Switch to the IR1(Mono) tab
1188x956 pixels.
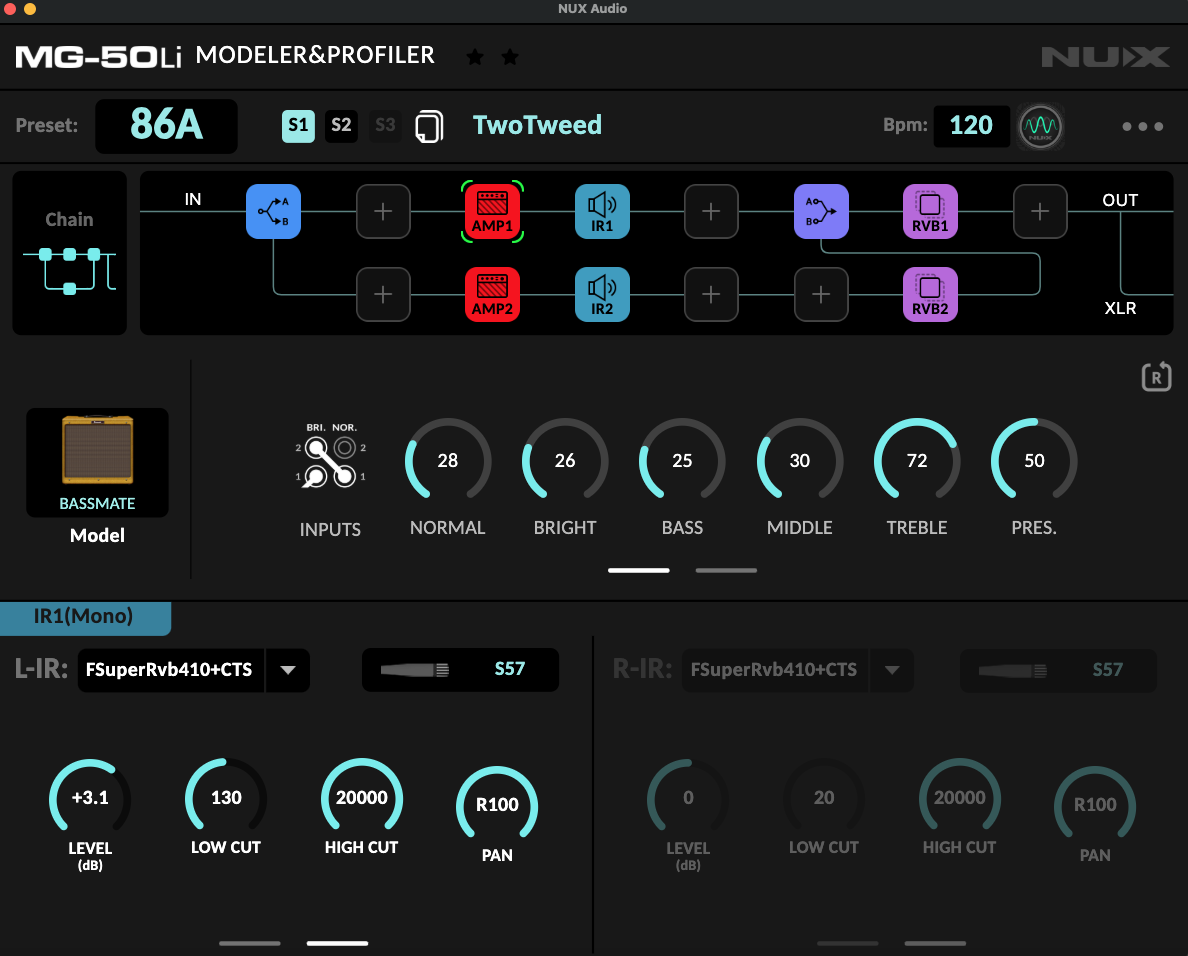85,617
